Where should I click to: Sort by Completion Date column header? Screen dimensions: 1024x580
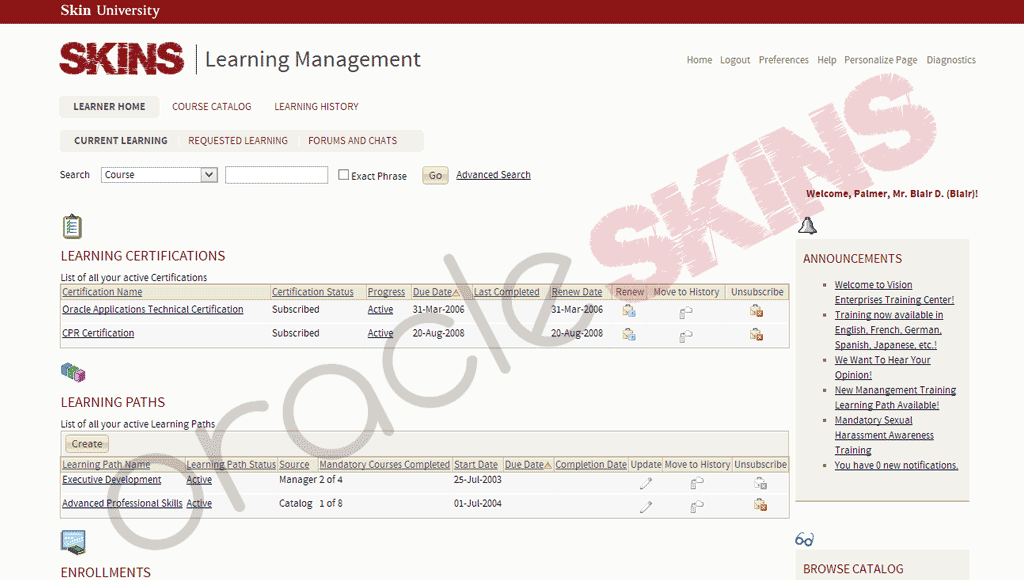coord(591,464)
